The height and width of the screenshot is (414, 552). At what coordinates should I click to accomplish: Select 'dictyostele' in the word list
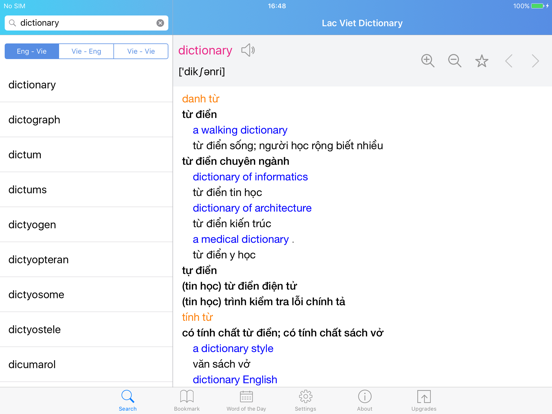pos(86,330)
